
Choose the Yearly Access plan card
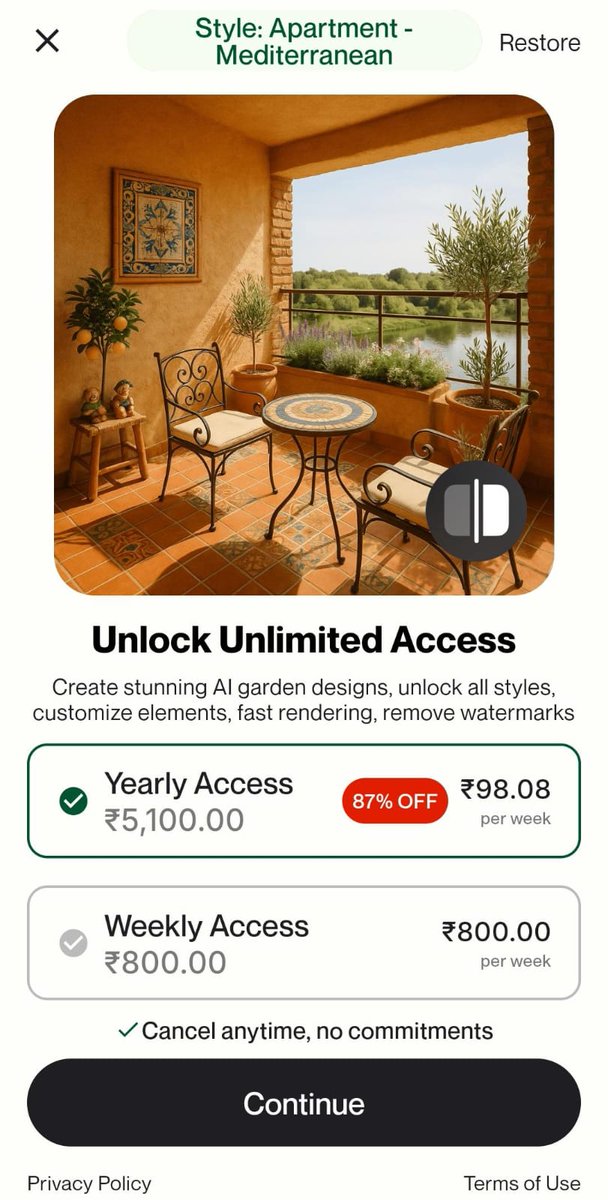click(x=304, y=801)
